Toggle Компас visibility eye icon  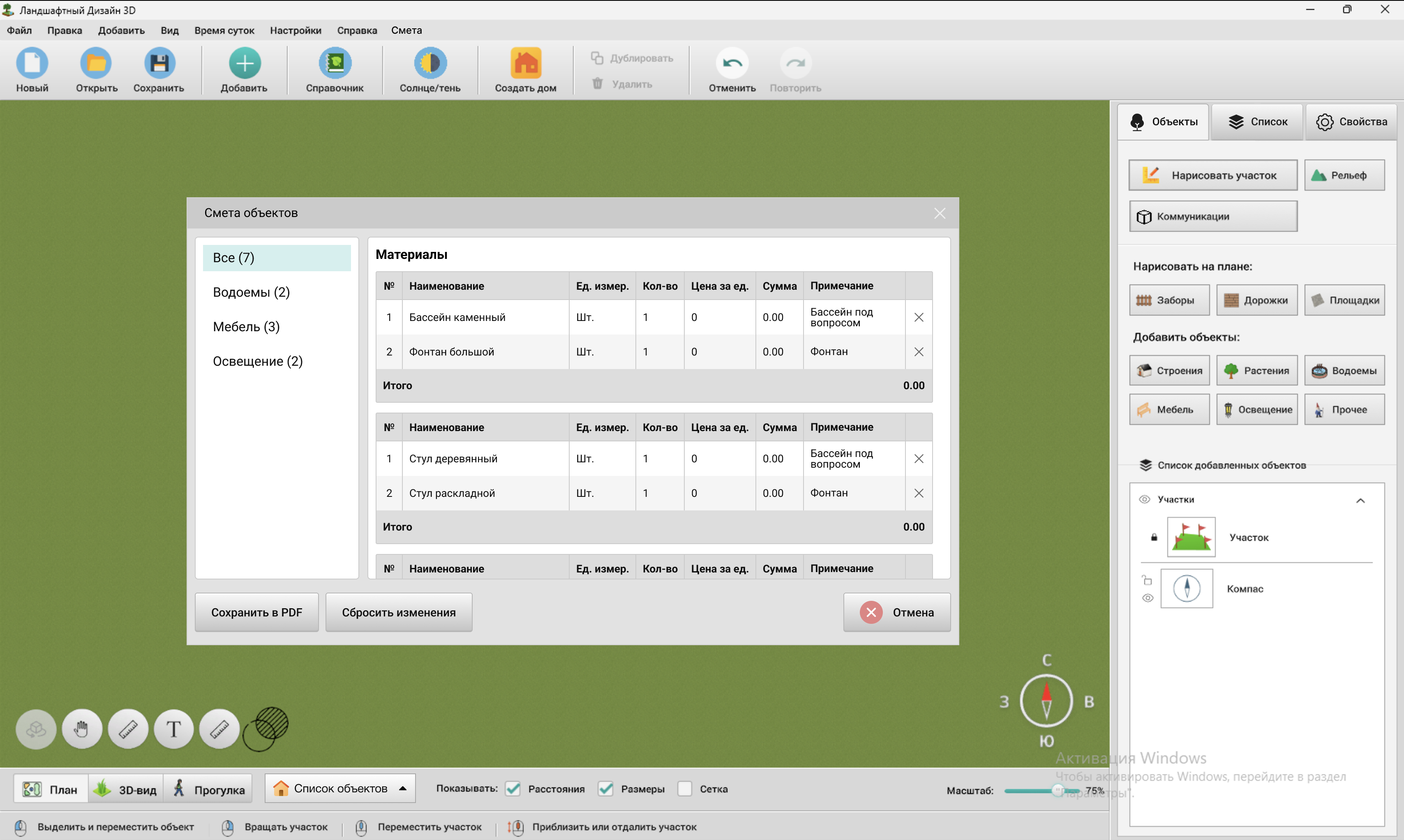(x=1148, y=598)
